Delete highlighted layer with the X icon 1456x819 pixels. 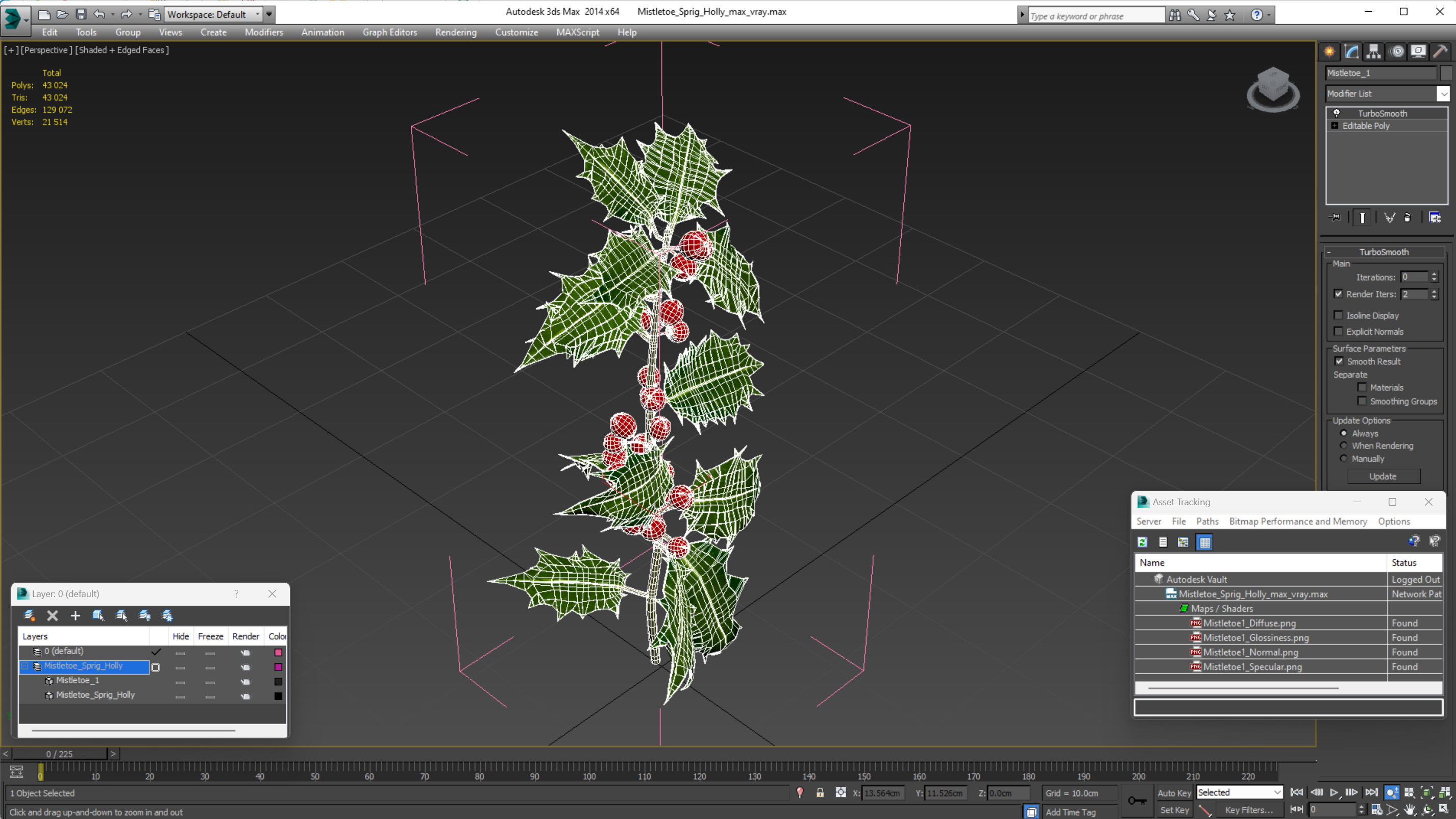point(53,615)
